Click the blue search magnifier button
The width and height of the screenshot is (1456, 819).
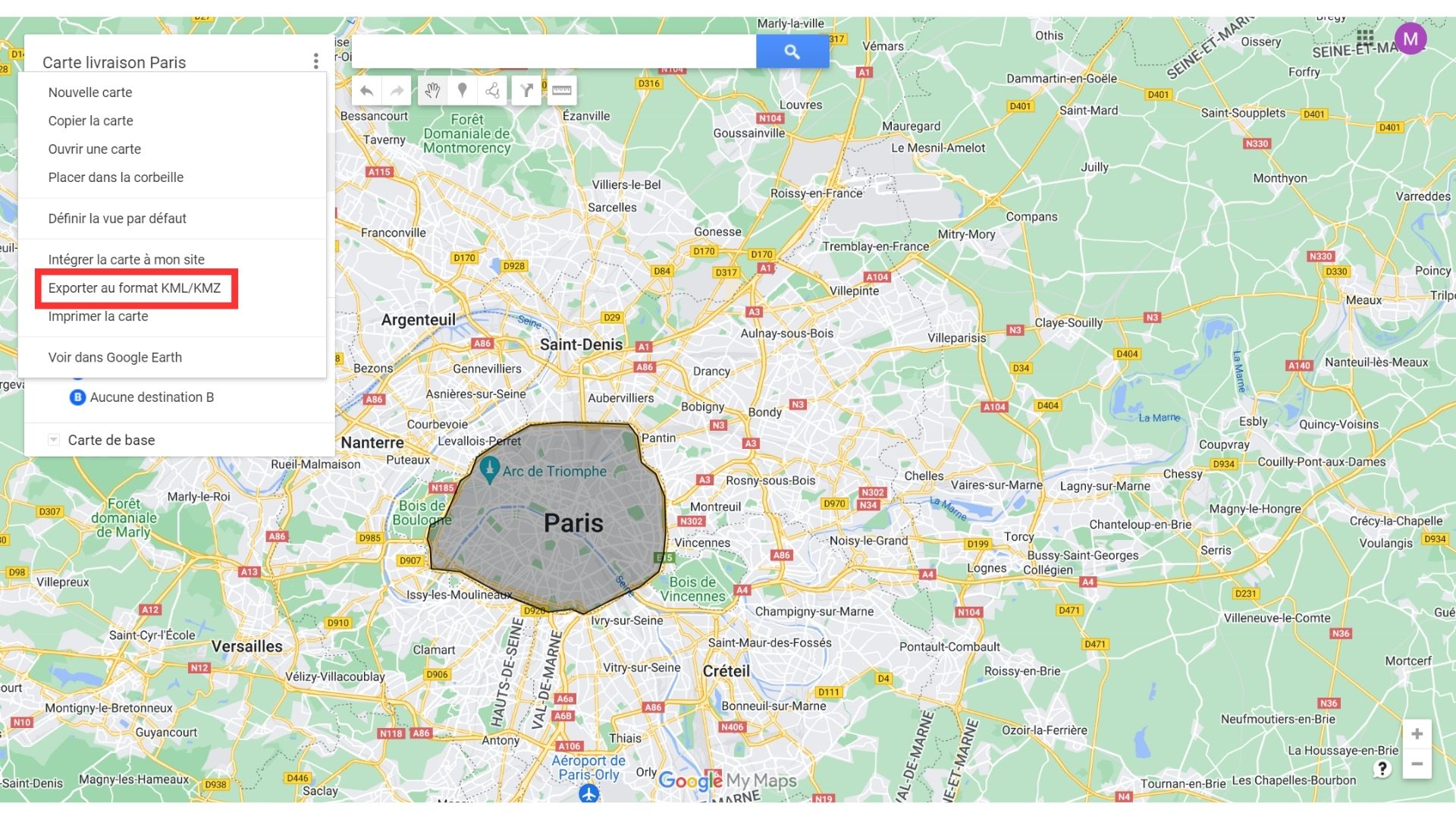tap(792, 52)
